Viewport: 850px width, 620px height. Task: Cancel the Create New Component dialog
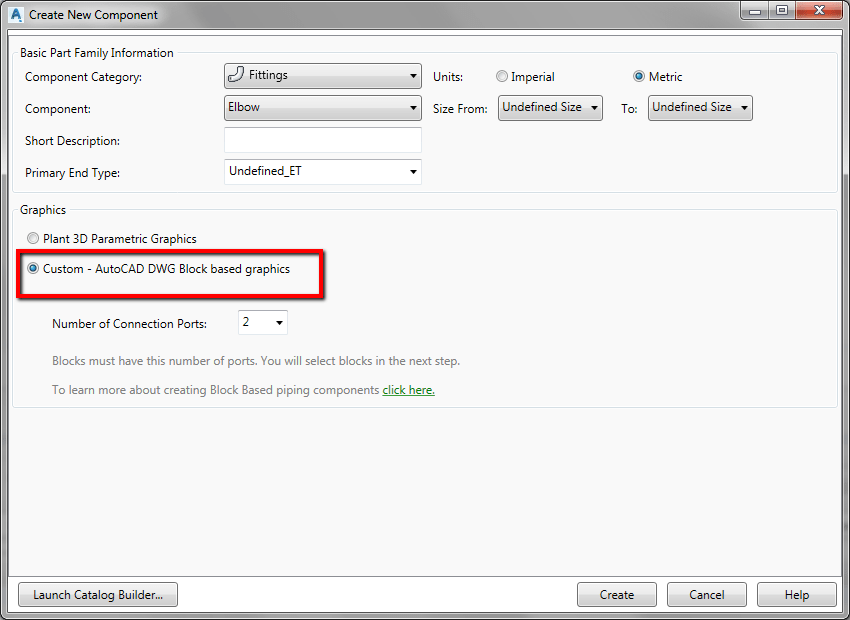pos(707,595)
